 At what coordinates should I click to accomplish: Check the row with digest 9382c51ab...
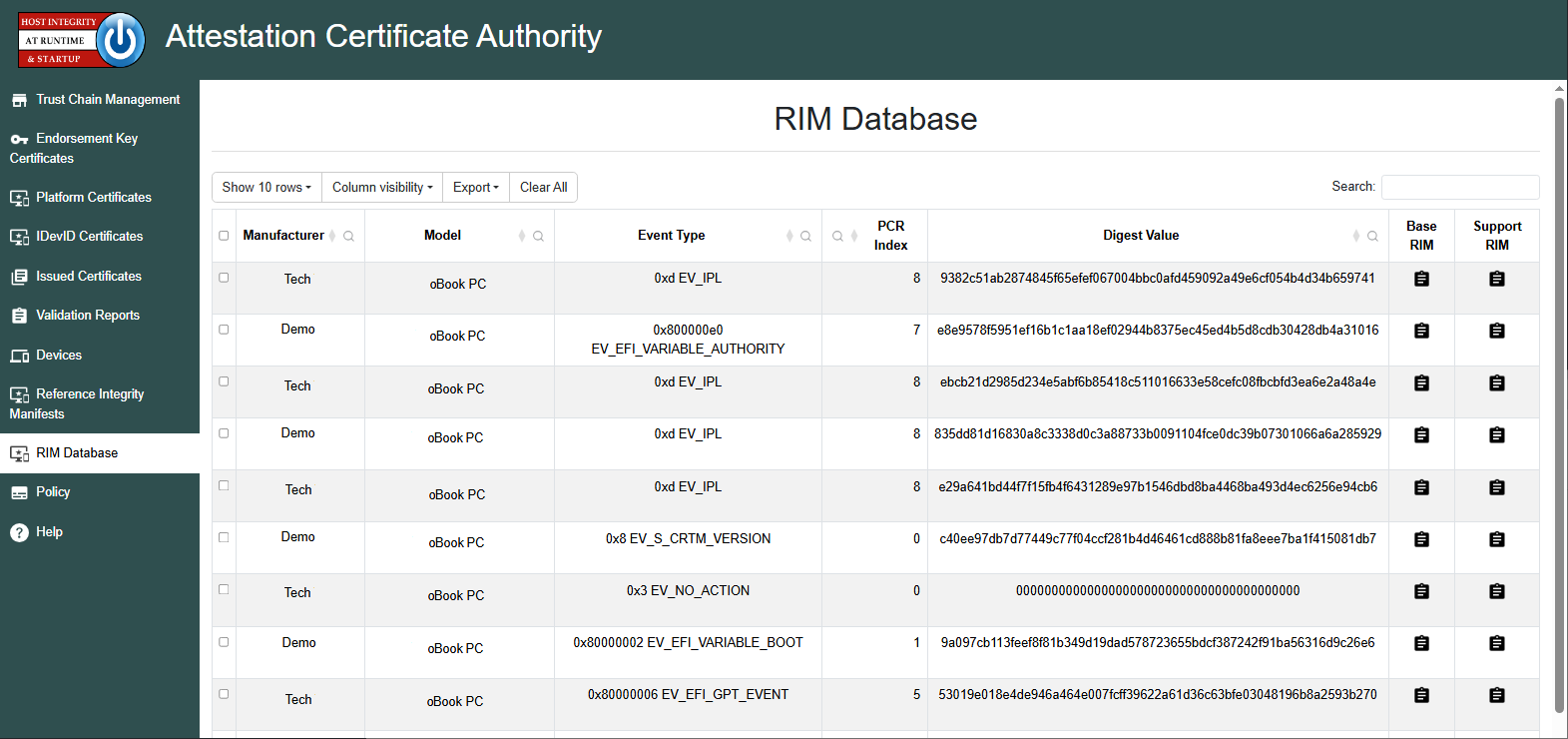click(224, 278)
